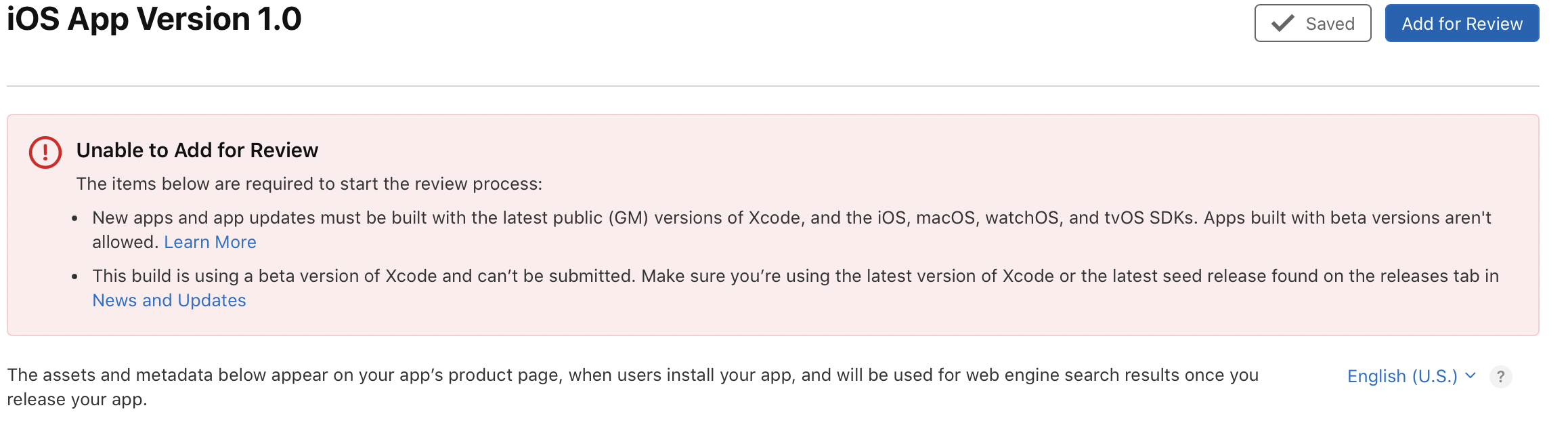The image size is (1568, 431).
Task: Click the 'New apps and app updates' message
Action: coord(791,230)
